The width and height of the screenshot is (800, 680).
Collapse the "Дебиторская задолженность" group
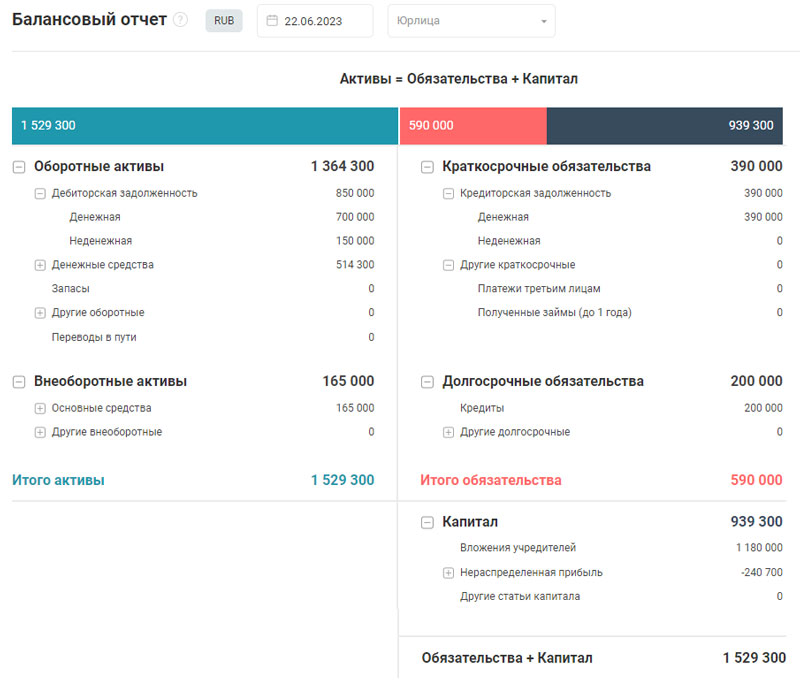[39, 192]
